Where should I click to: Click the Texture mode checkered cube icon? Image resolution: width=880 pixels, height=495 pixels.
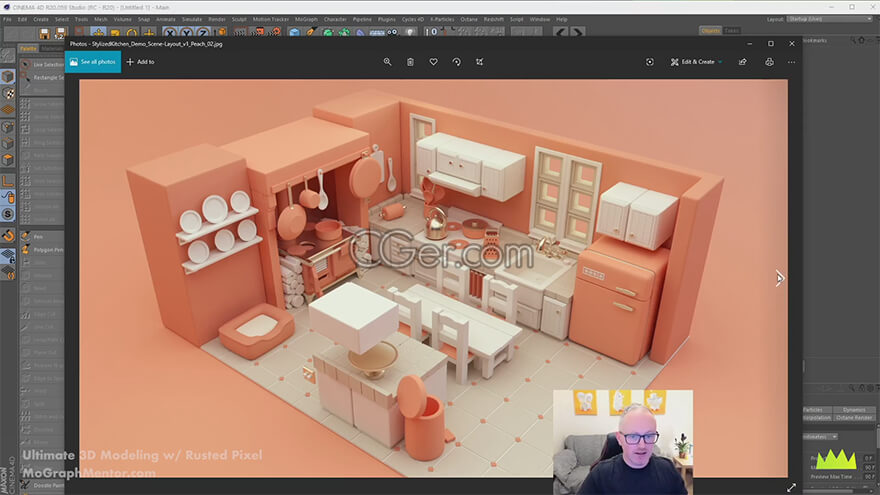[x=7, y=93]
